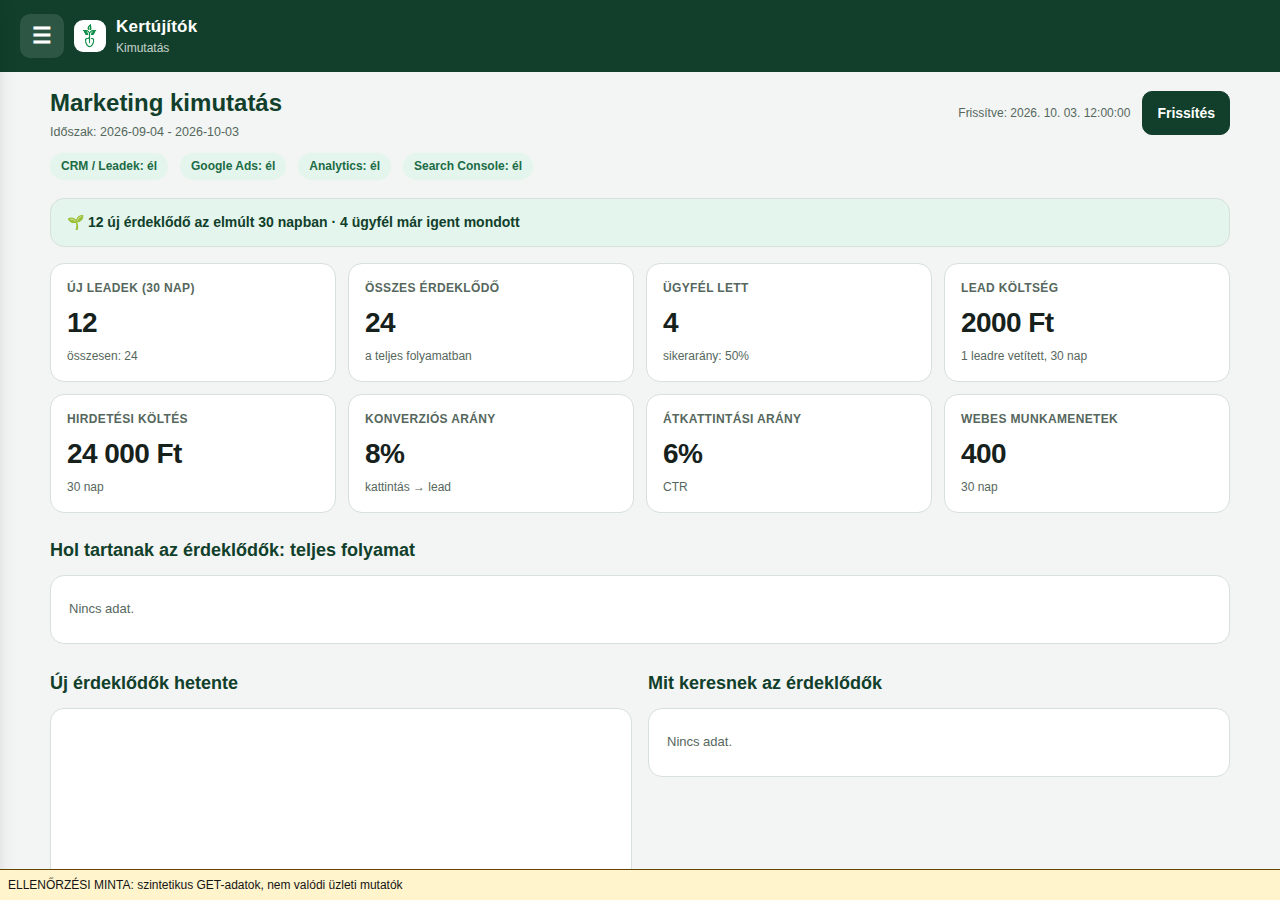Click the Hol tartanak az érdeklődők heading
The height and width of the screenshot is (900, 1280).
click(232, 550)
